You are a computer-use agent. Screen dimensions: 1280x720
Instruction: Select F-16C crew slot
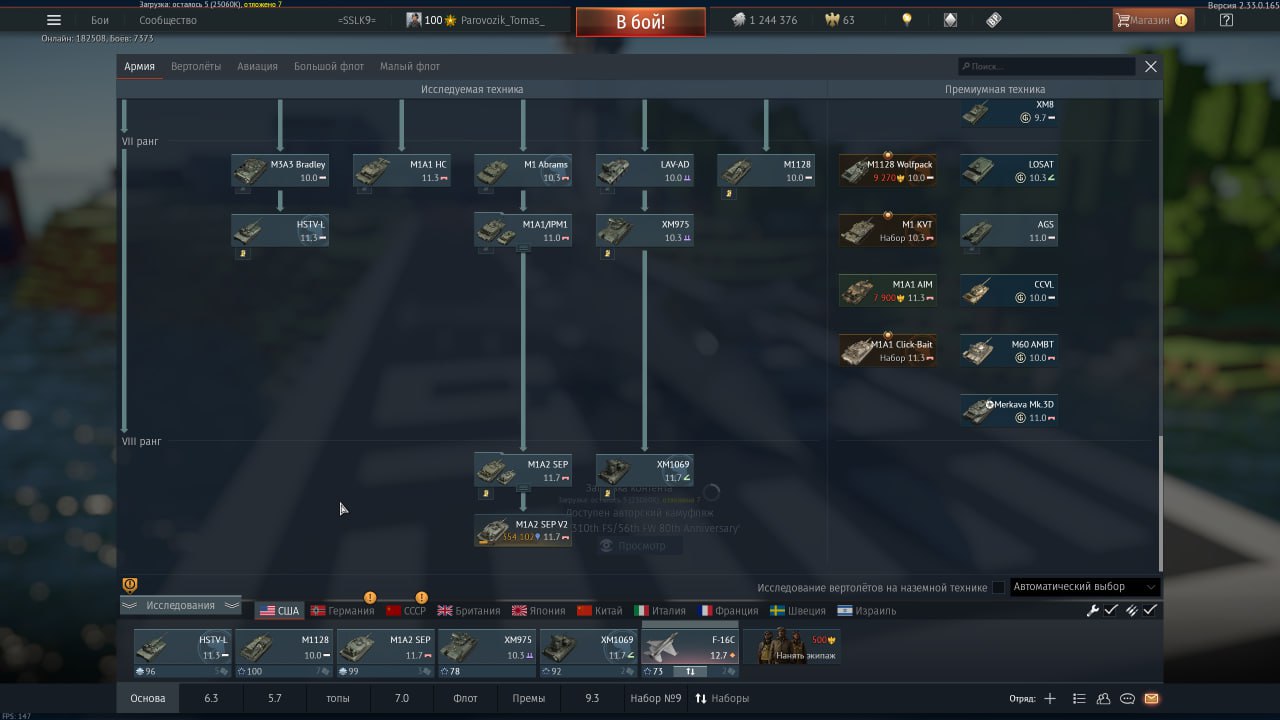pos(690,648)
